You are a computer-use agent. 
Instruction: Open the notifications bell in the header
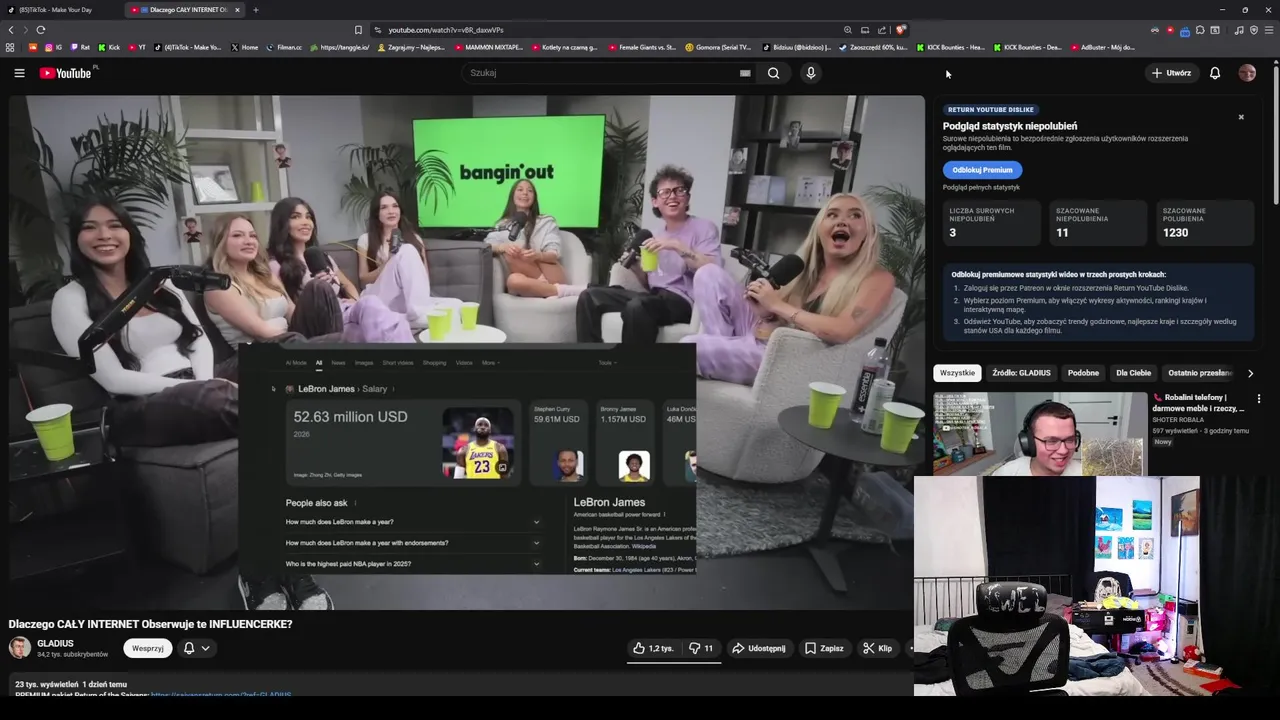tap(1215, 73)
